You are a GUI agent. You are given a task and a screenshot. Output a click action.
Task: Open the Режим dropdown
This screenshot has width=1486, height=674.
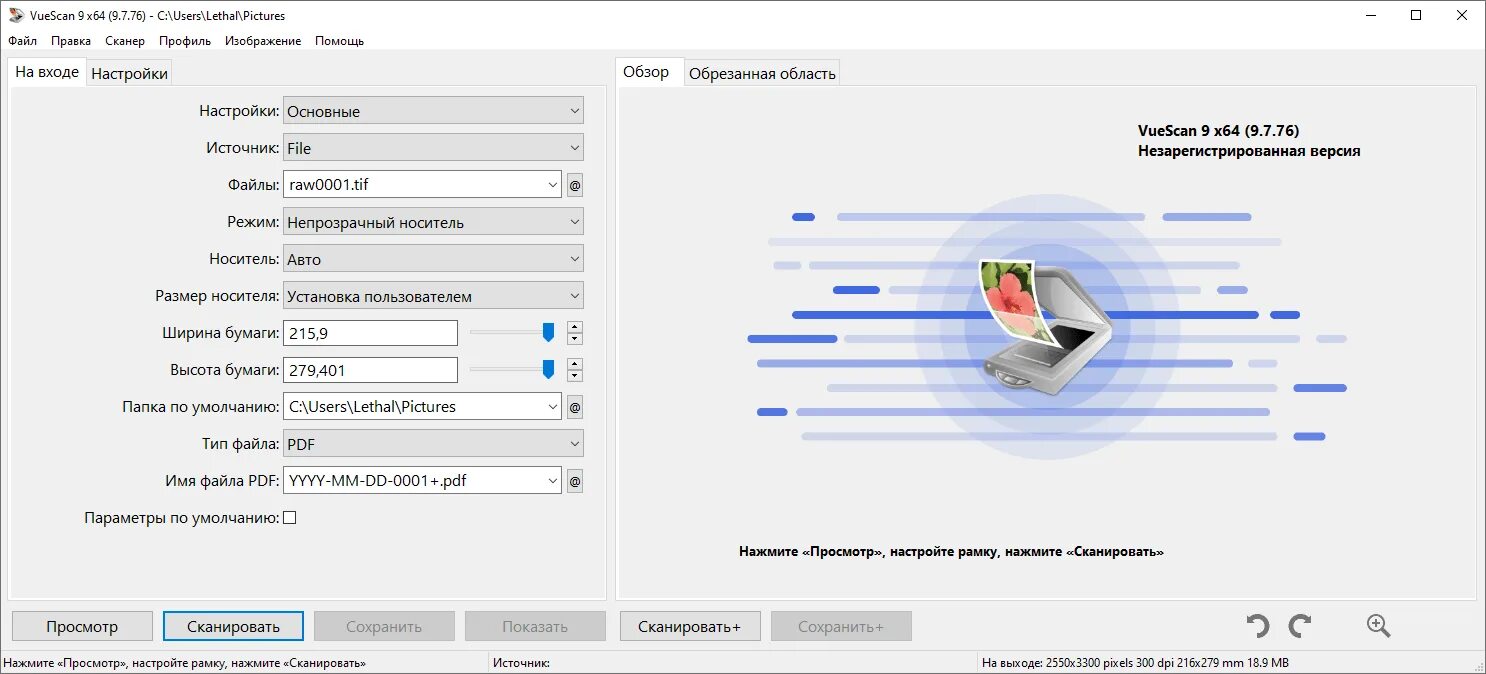click(433, 222)
